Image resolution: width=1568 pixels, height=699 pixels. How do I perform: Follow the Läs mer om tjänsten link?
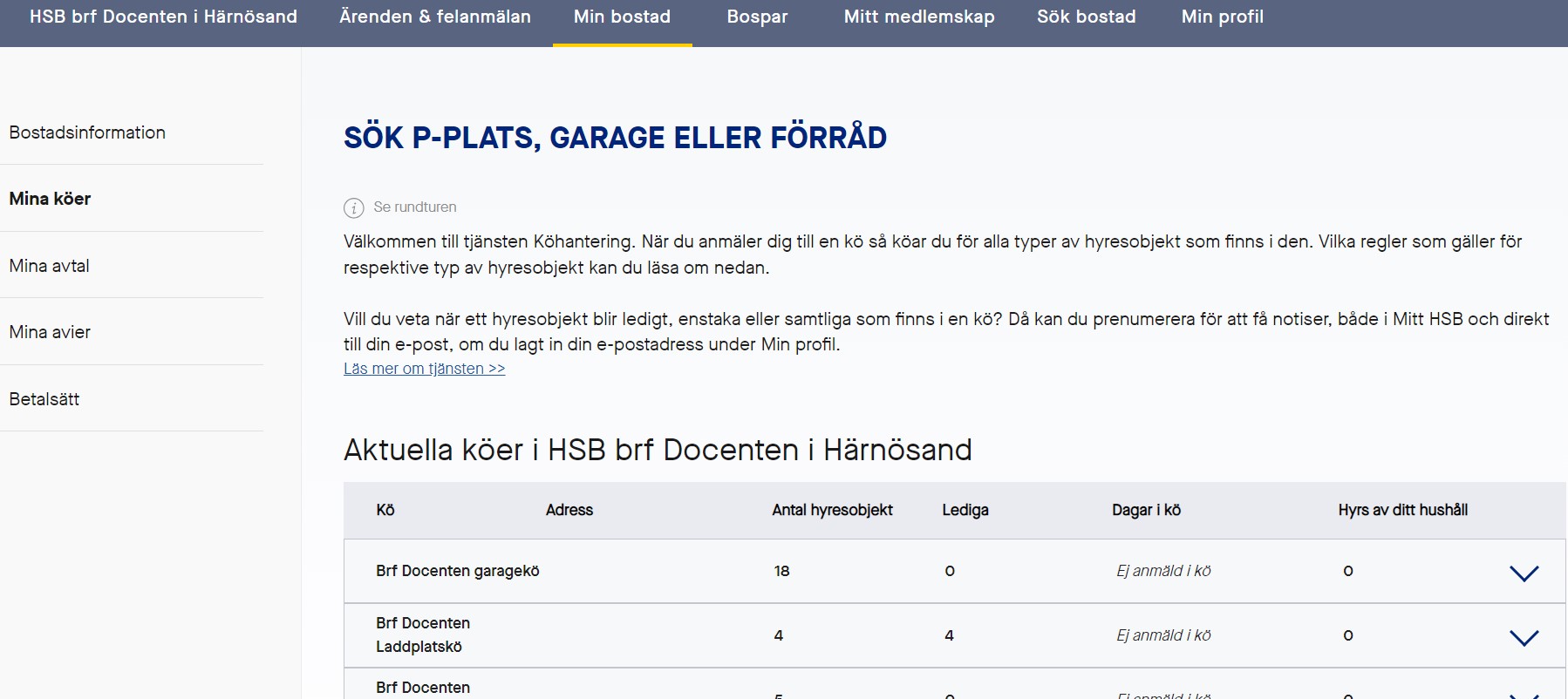(x=424, y=369)
